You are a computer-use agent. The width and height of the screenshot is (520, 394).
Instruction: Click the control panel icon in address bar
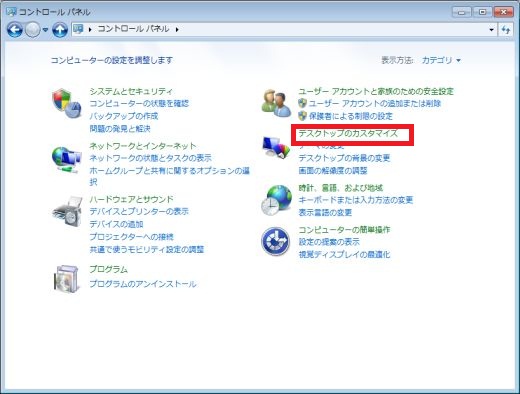point(78,29)
